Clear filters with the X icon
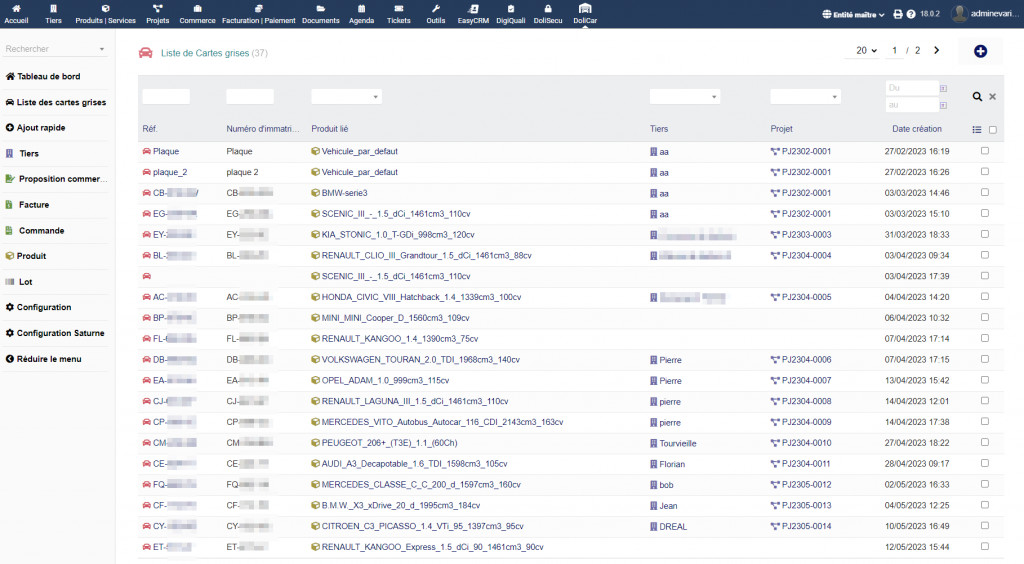Viewport: 1024px width, 564px height. coord(993,97)
